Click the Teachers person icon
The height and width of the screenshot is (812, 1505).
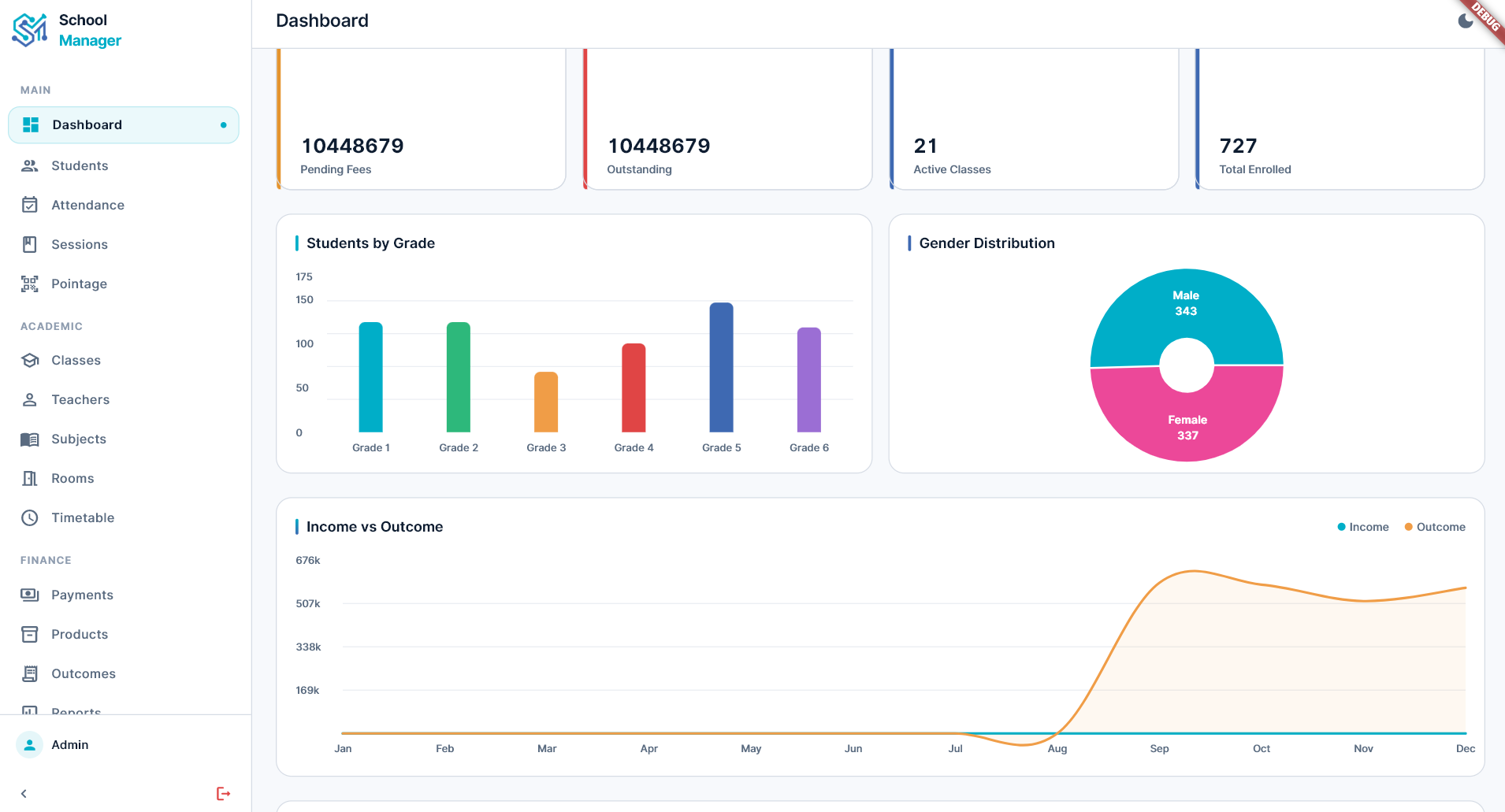30,399
